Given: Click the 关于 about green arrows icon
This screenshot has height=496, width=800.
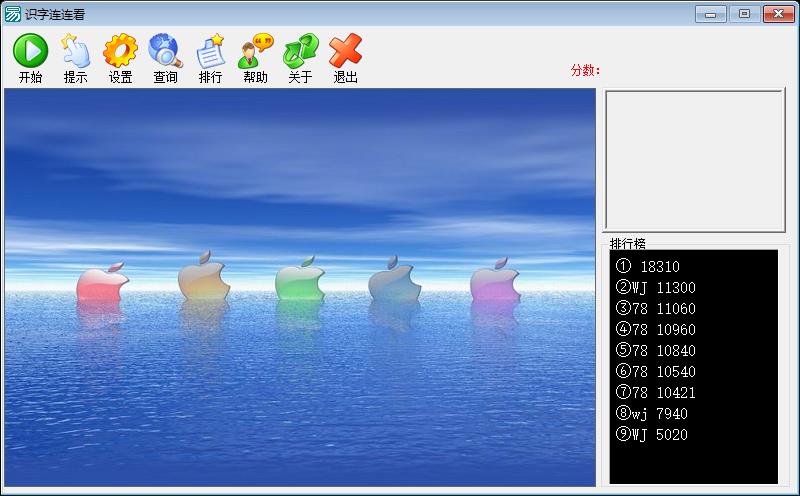Looking at the screenshot, I should click(x=301, y=51).
